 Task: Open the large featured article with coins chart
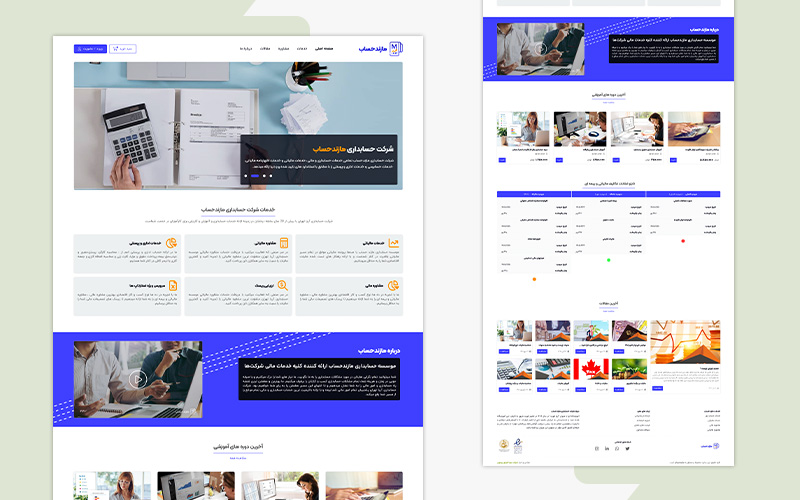685,342
